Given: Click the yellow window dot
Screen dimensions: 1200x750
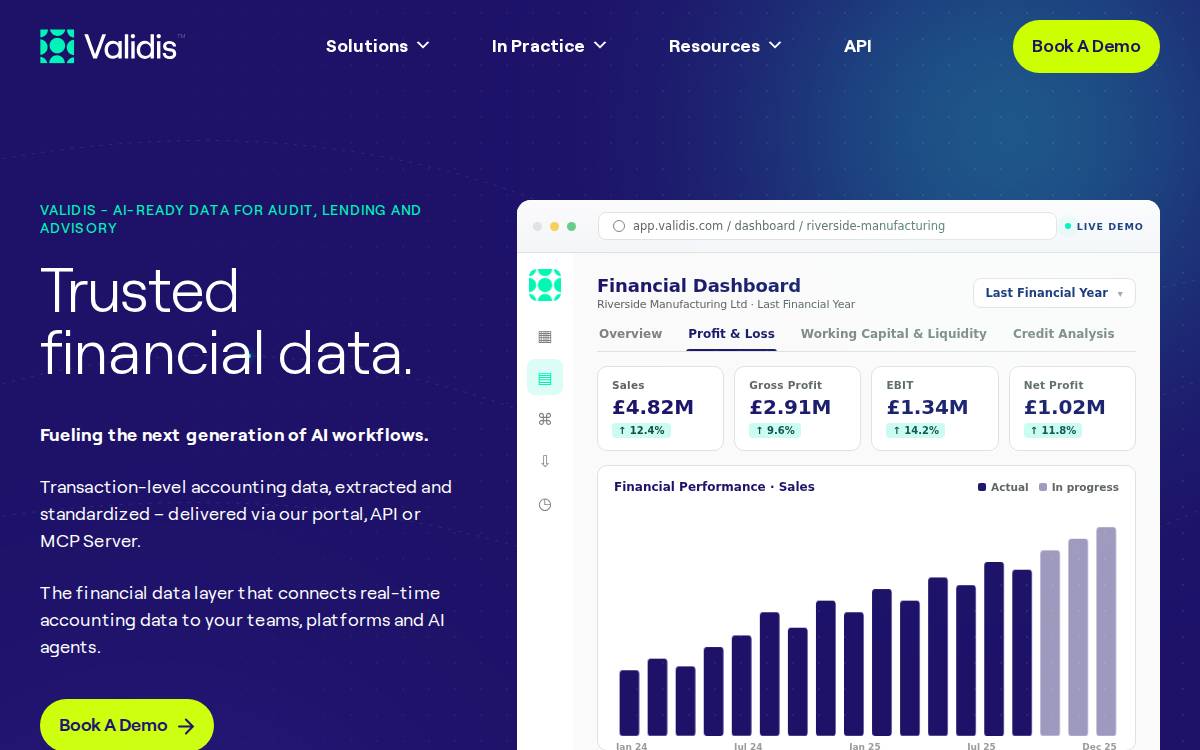Looking at the screenshot, I should (554, 226).
